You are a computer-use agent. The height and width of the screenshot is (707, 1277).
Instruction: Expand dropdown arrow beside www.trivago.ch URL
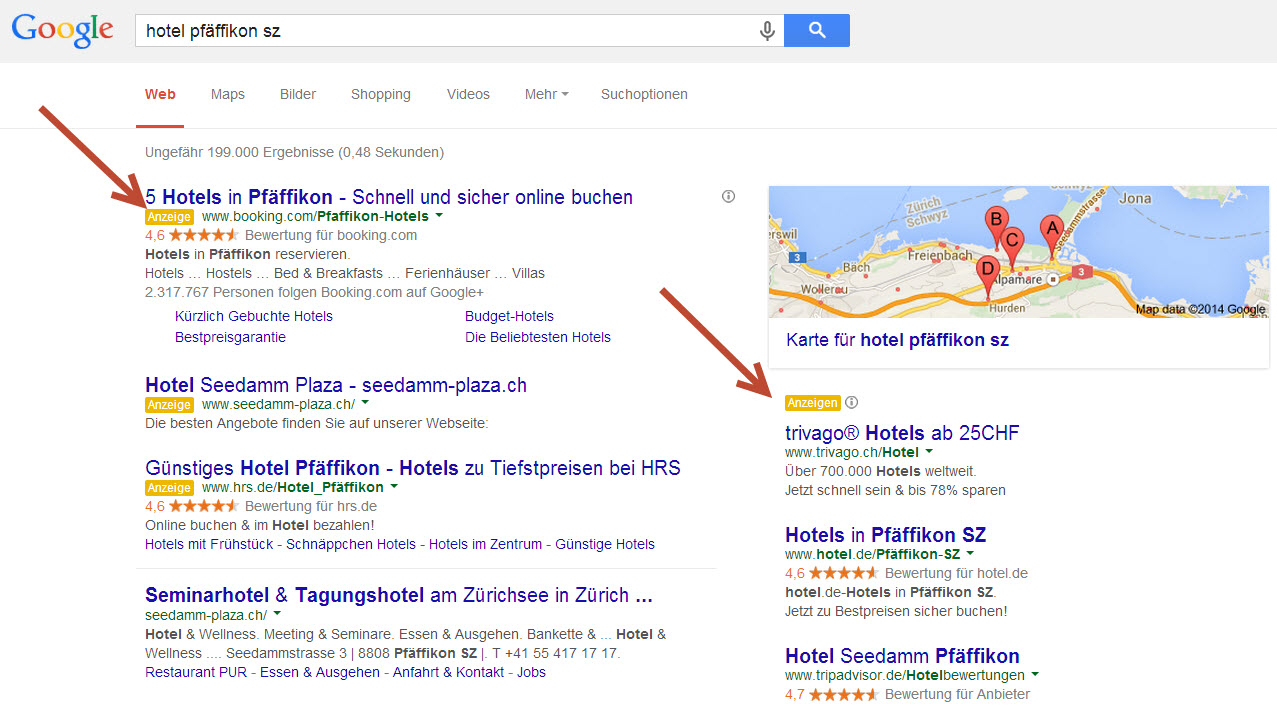coord(929,453)
